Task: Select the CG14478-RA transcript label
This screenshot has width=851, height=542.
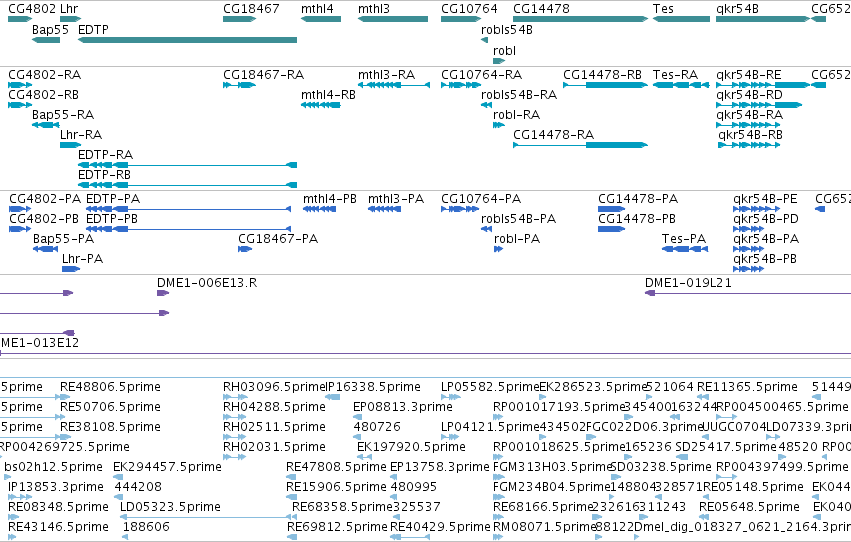Action: click(554, 135)
